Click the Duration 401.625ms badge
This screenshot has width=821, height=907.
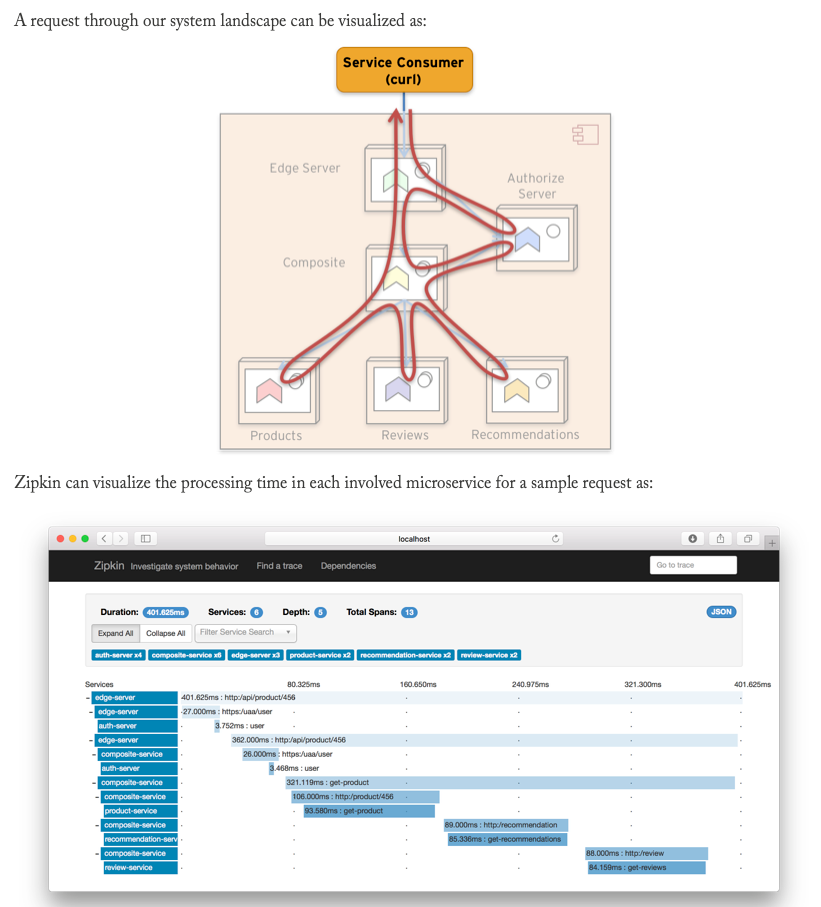click(x=165, y=612)
